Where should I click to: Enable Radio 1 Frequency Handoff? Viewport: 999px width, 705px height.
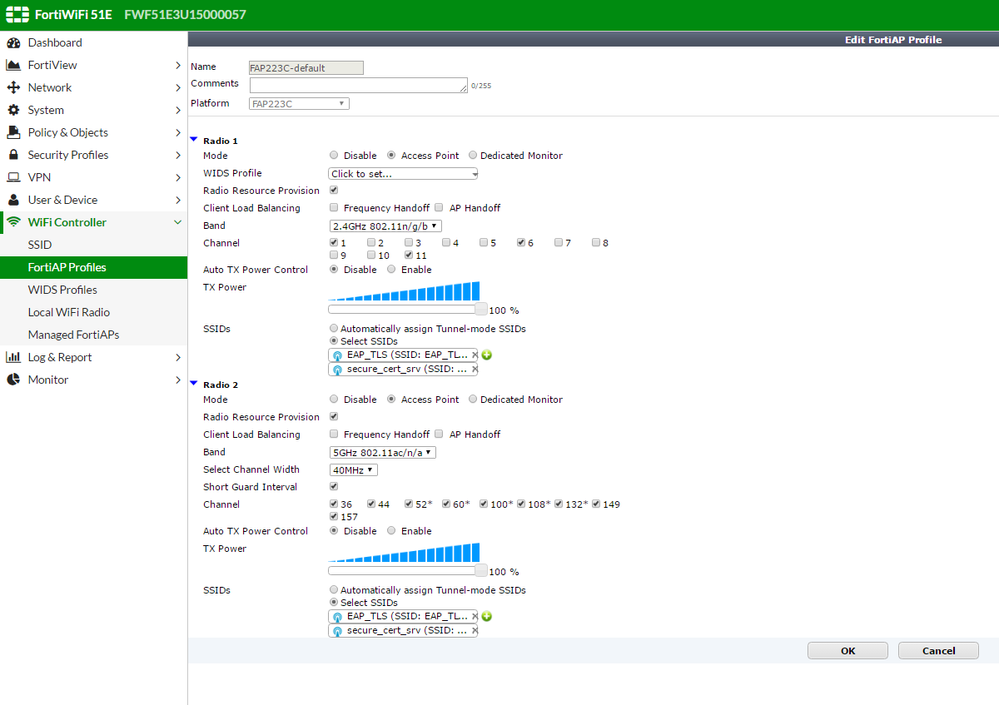pyautogui.click(x=334, y=207)
